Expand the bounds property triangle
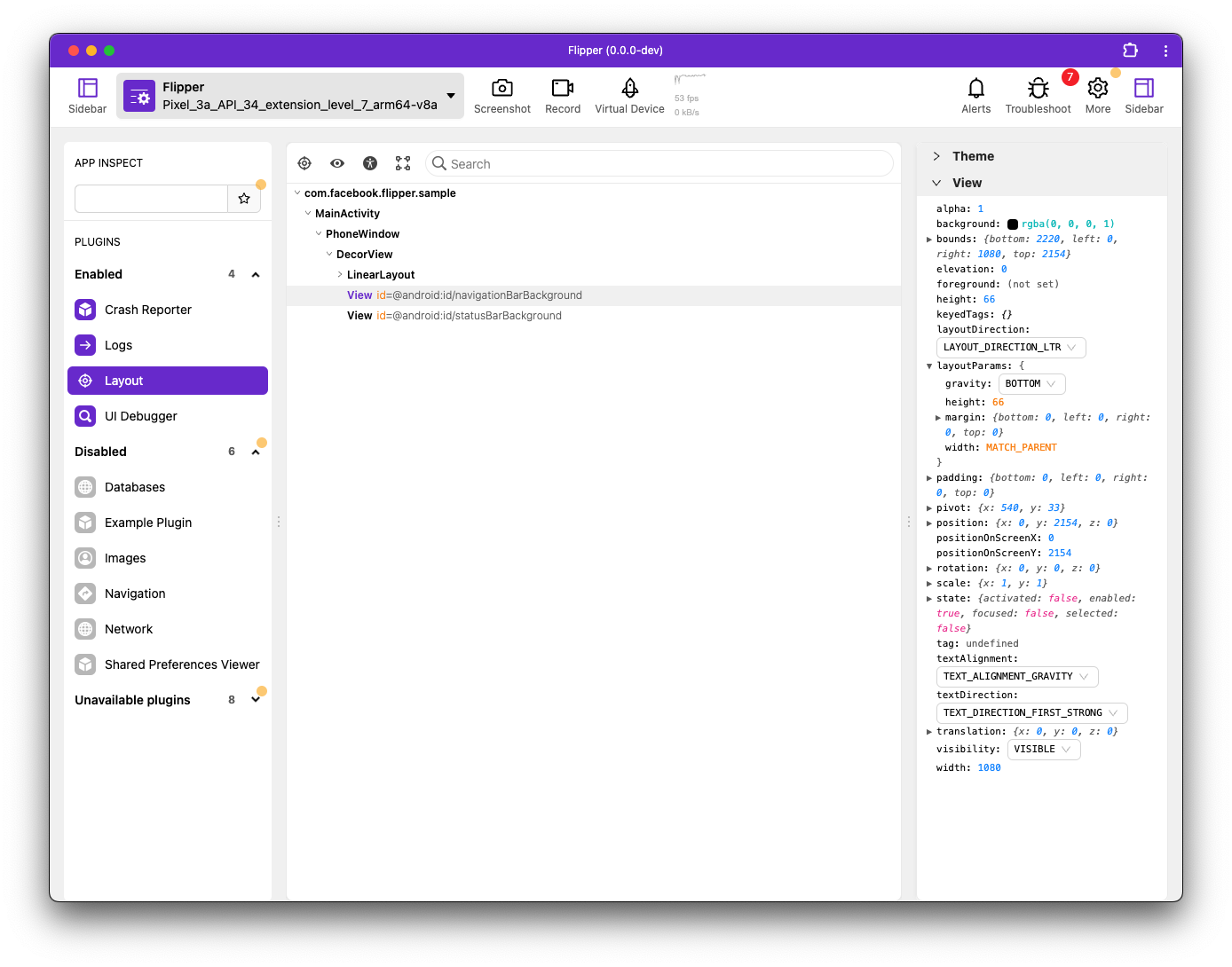 tap(929, 240)
